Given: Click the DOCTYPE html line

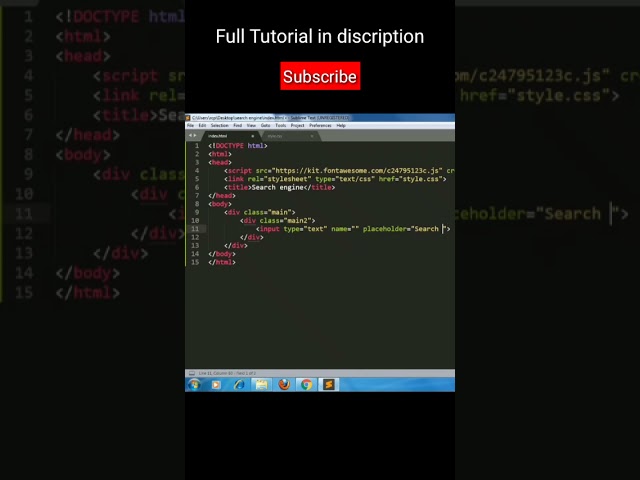Looking at the screenshot, I should click(x=238, y=146).
